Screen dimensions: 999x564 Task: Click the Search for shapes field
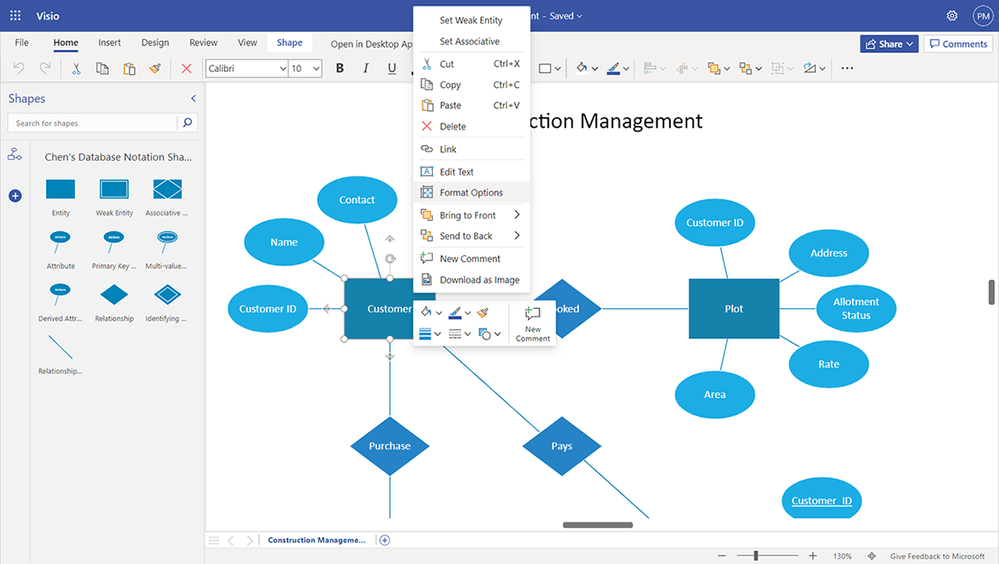click(92, 123)
